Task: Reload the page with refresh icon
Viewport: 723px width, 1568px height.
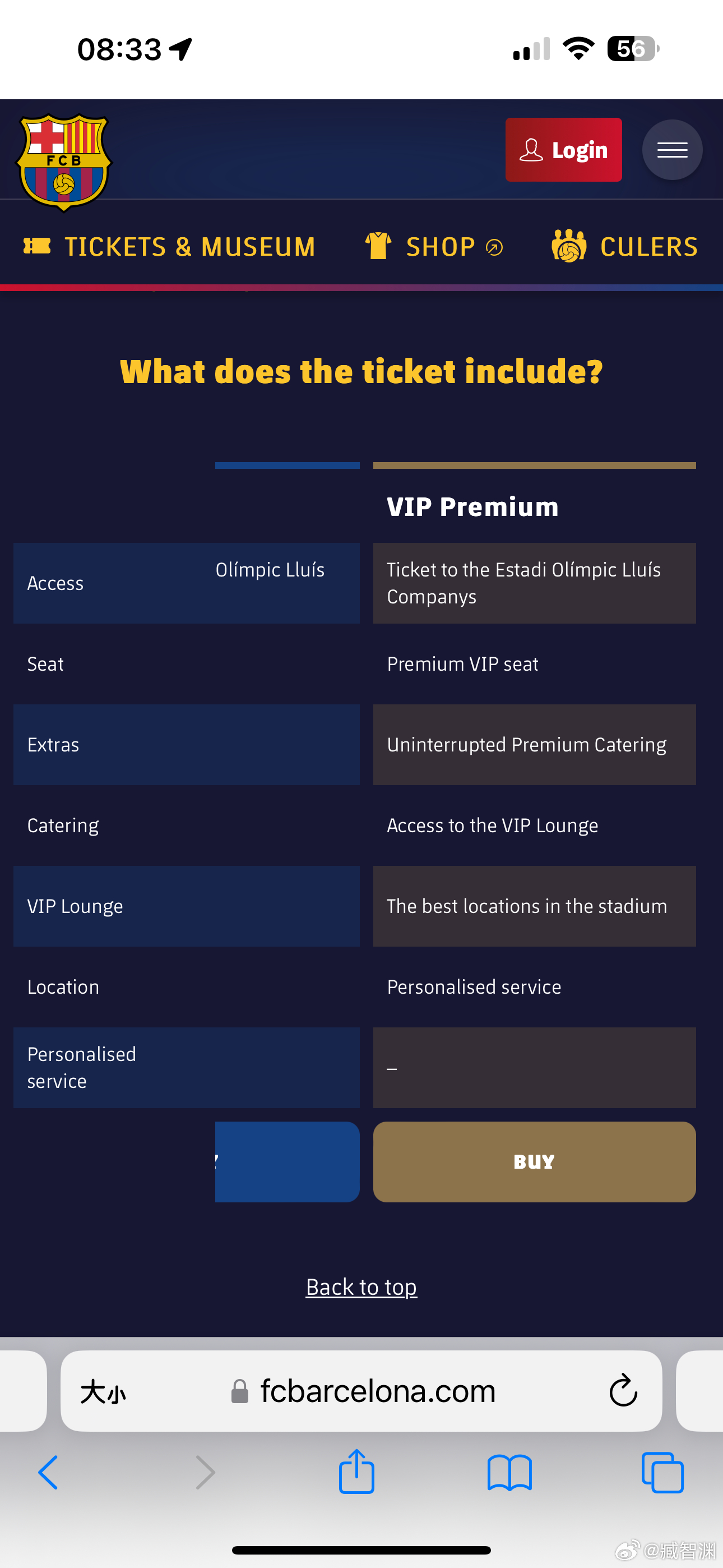Action: (x=623, y=1390)
